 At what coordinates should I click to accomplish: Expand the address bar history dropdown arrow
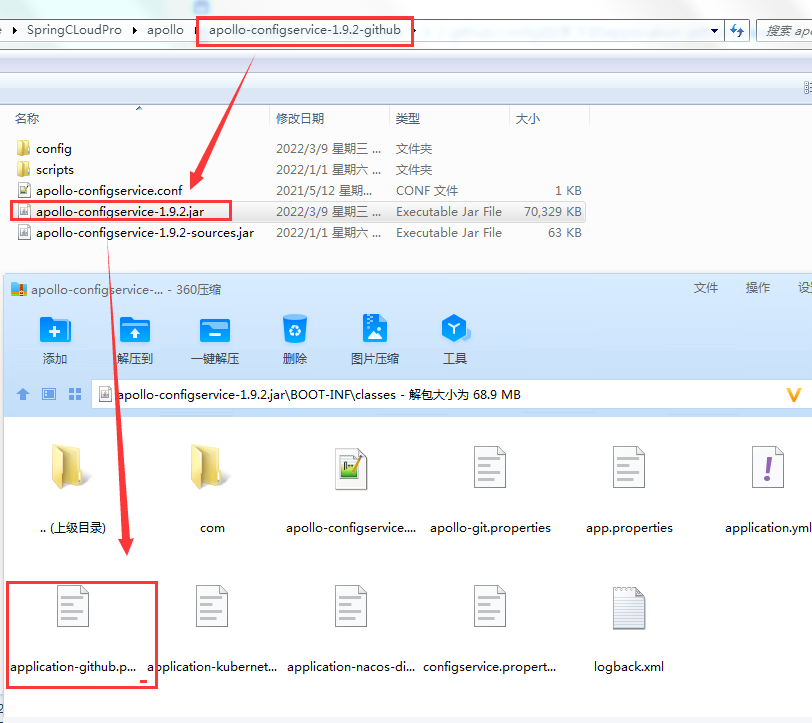[715, 31]
